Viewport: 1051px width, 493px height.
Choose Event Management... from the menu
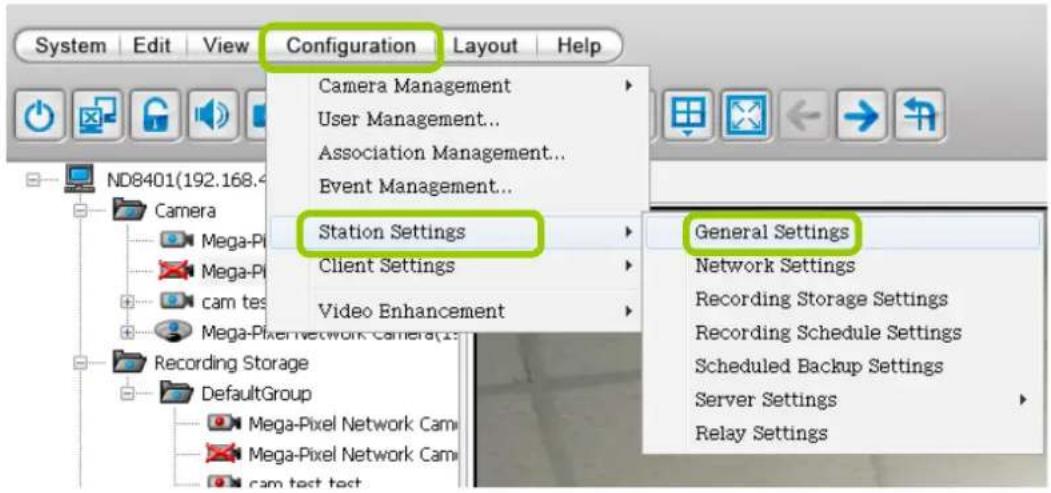(458, 186)
